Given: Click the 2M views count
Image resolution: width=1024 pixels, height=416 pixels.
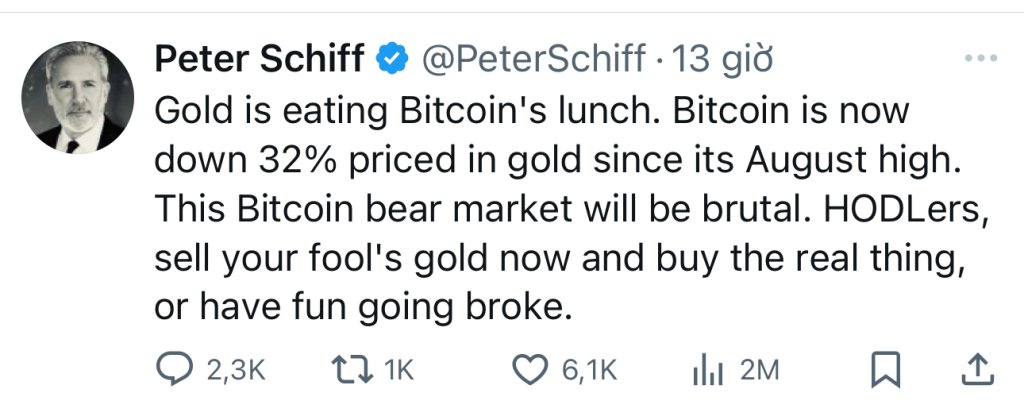Looking at the screenshot, I should click(x=759, y=370).
